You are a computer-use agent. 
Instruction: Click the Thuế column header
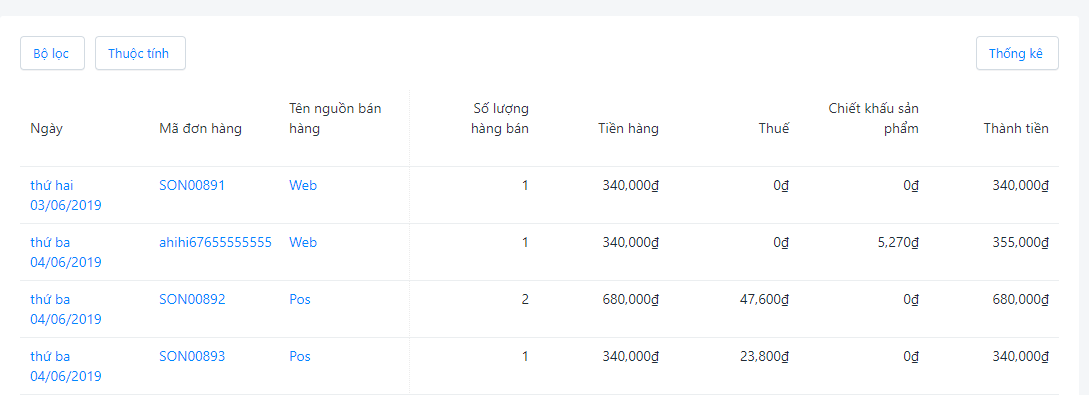pos(774,128)
